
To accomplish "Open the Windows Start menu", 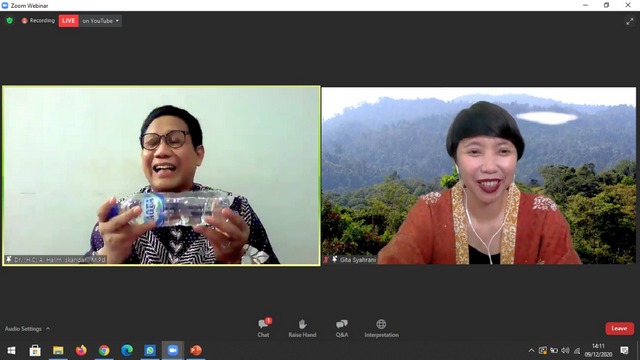I will click(11, 350).
